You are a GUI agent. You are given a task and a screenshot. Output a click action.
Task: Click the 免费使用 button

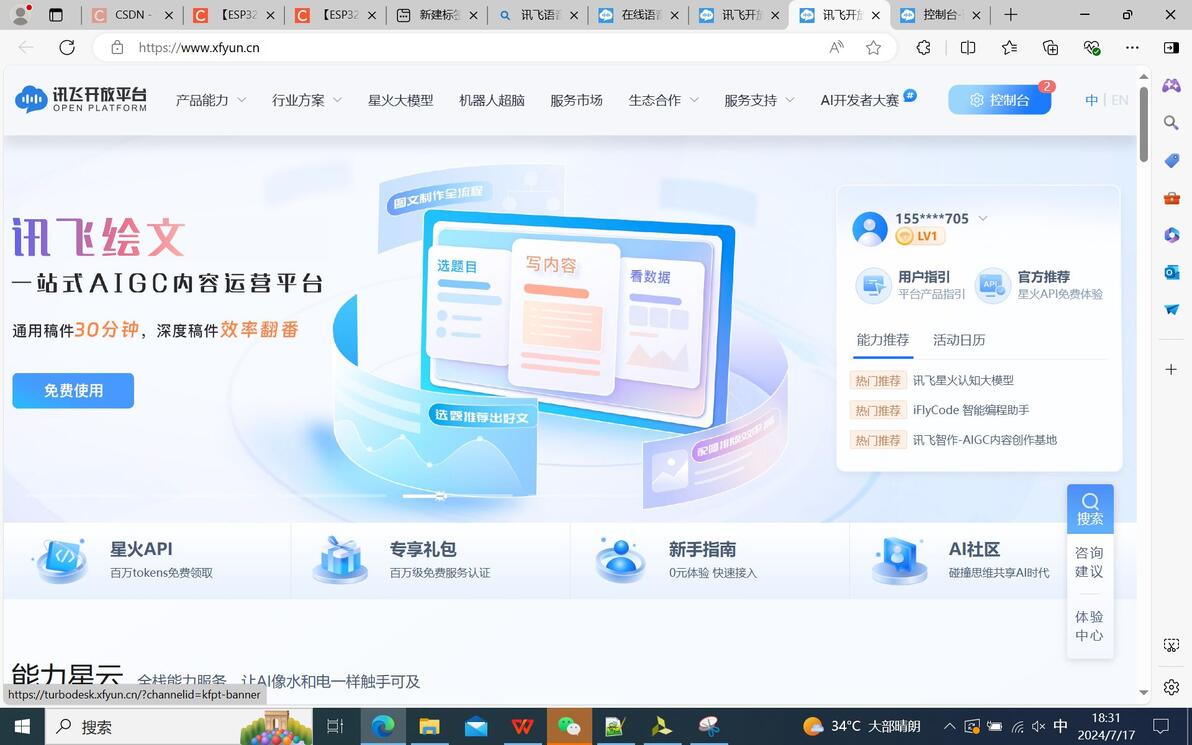[x=73, y=391]
